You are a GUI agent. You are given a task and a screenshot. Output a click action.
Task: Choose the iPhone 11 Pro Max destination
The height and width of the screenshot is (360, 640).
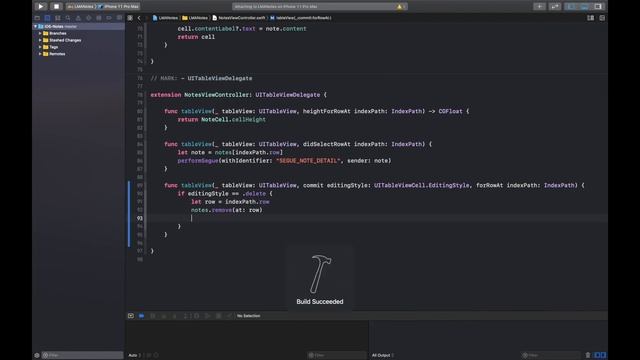click(119, 7)
